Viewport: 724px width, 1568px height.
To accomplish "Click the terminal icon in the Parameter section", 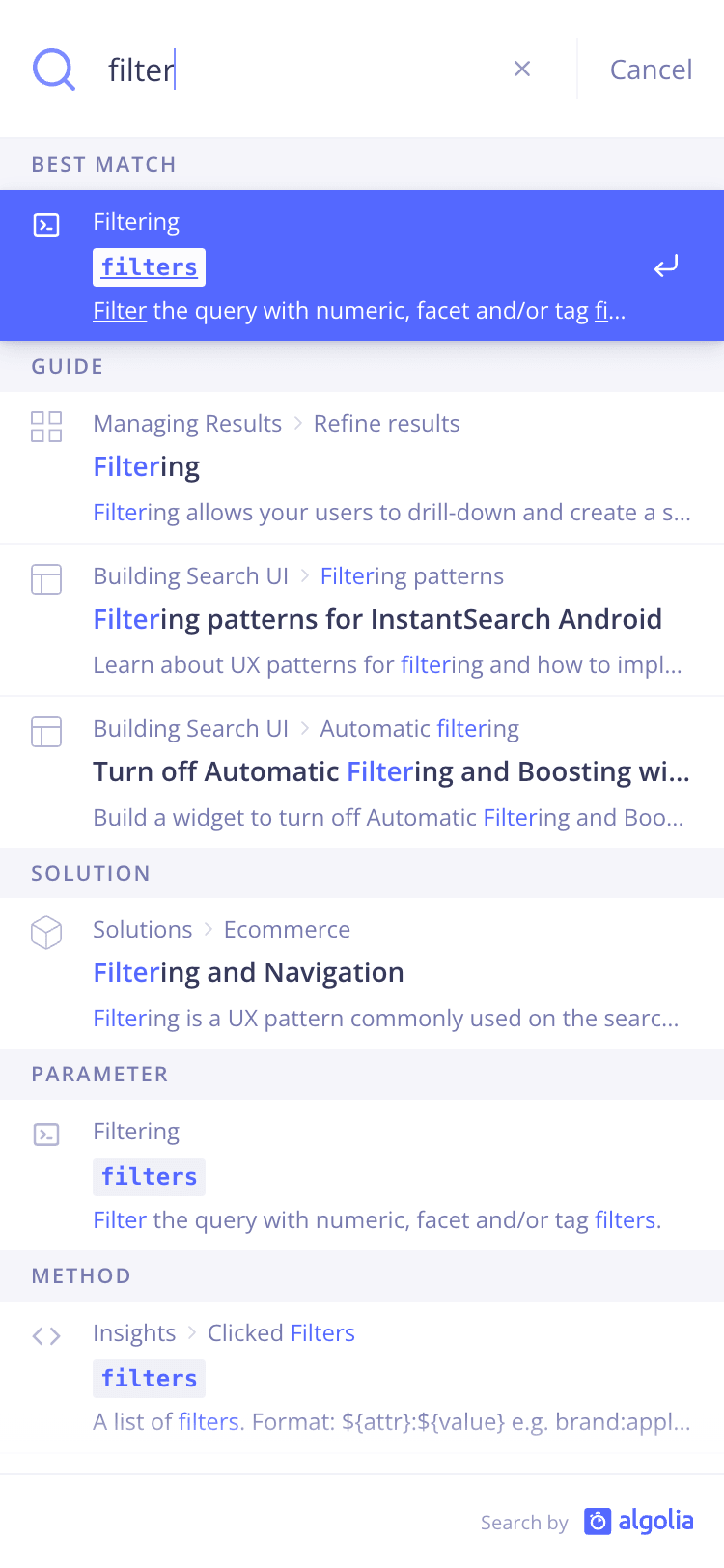I will [x=46, y=1134].
